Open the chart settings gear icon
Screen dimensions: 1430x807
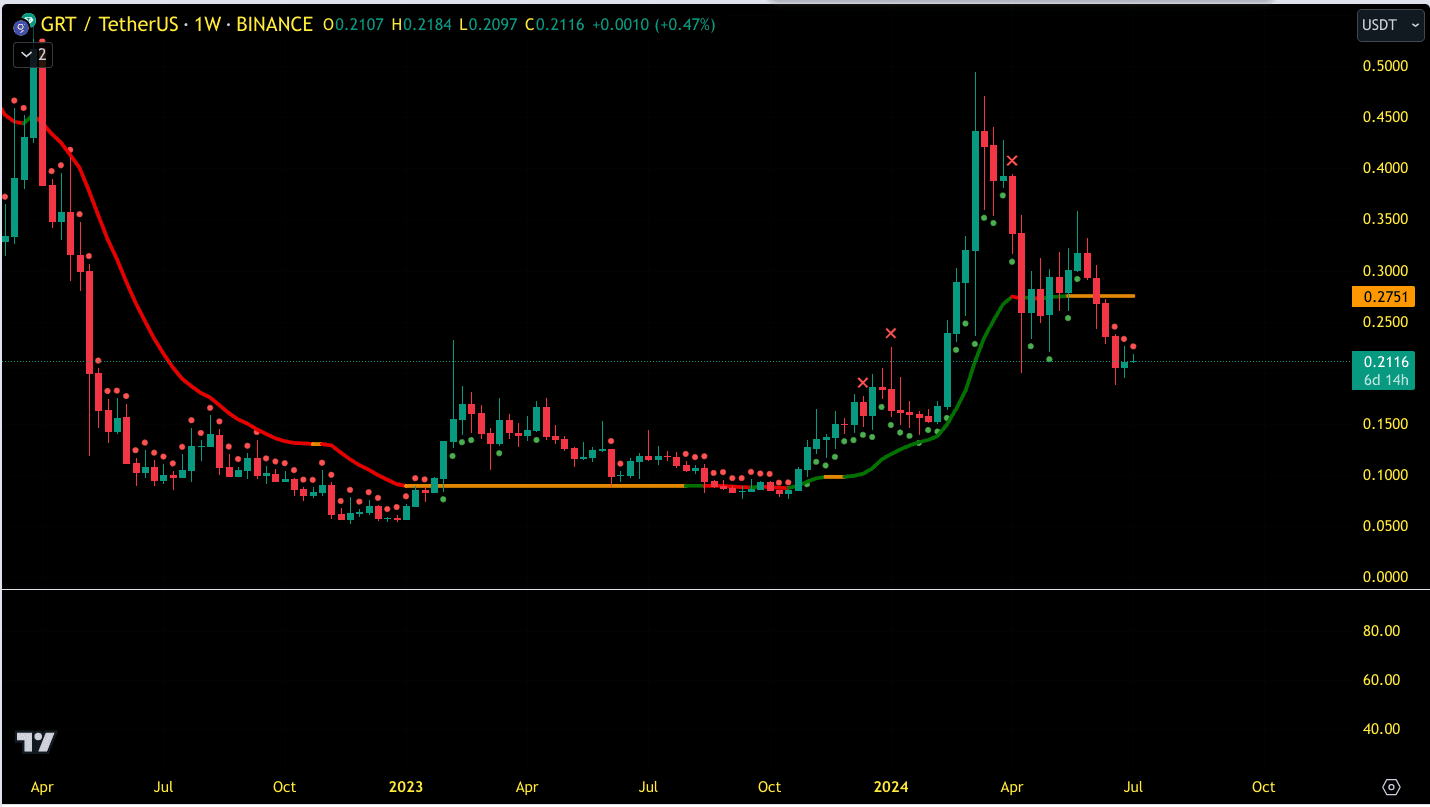coord(1391,786)
